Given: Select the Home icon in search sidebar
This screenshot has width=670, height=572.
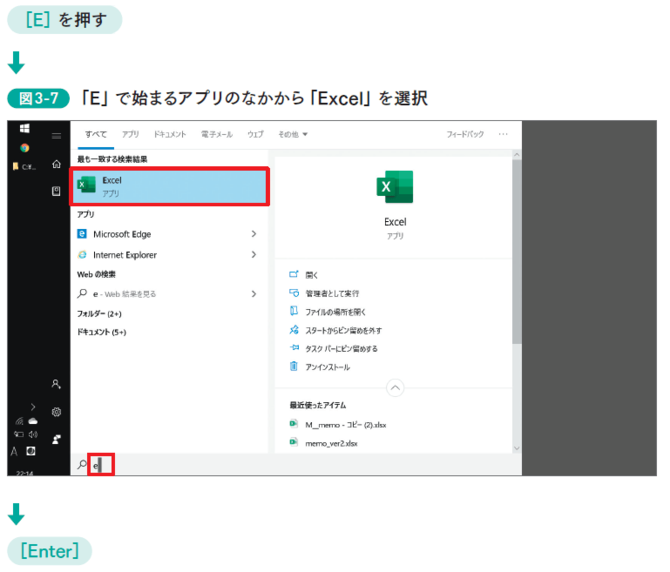Looking at the screenshot, I should [56, 164].
